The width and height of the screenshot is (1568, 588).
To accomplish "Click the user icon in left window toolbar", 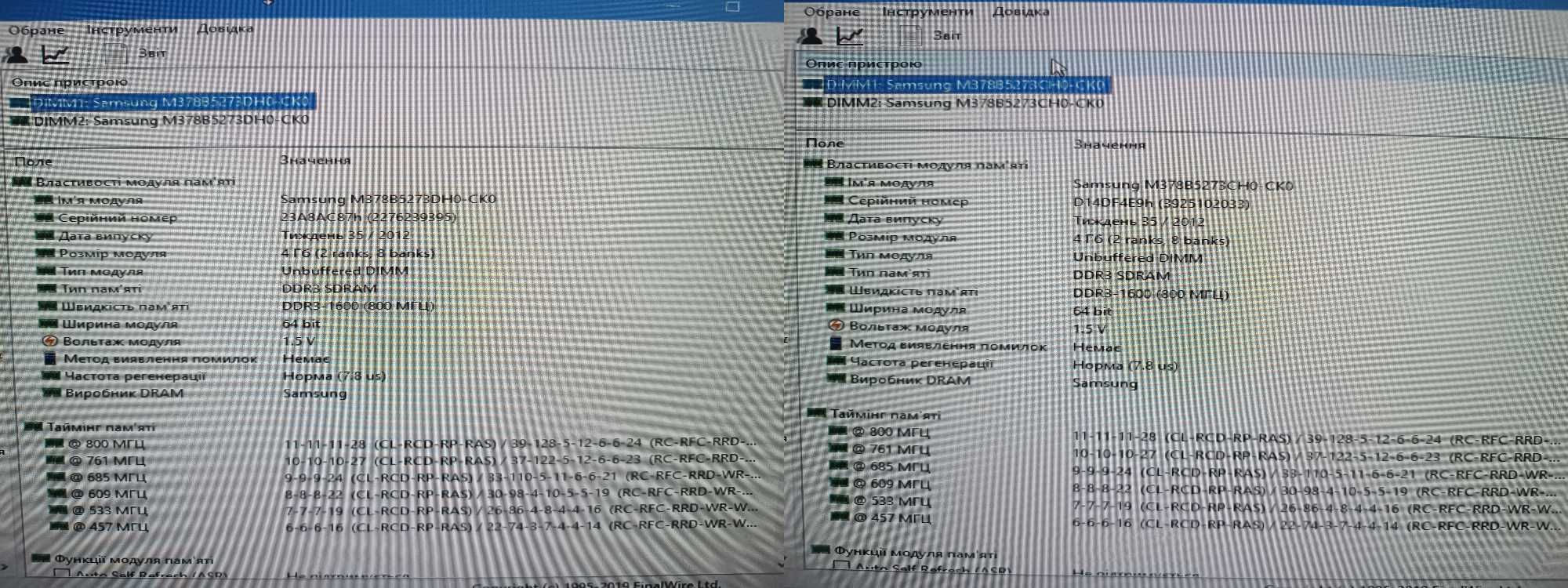I will point(16,54).
